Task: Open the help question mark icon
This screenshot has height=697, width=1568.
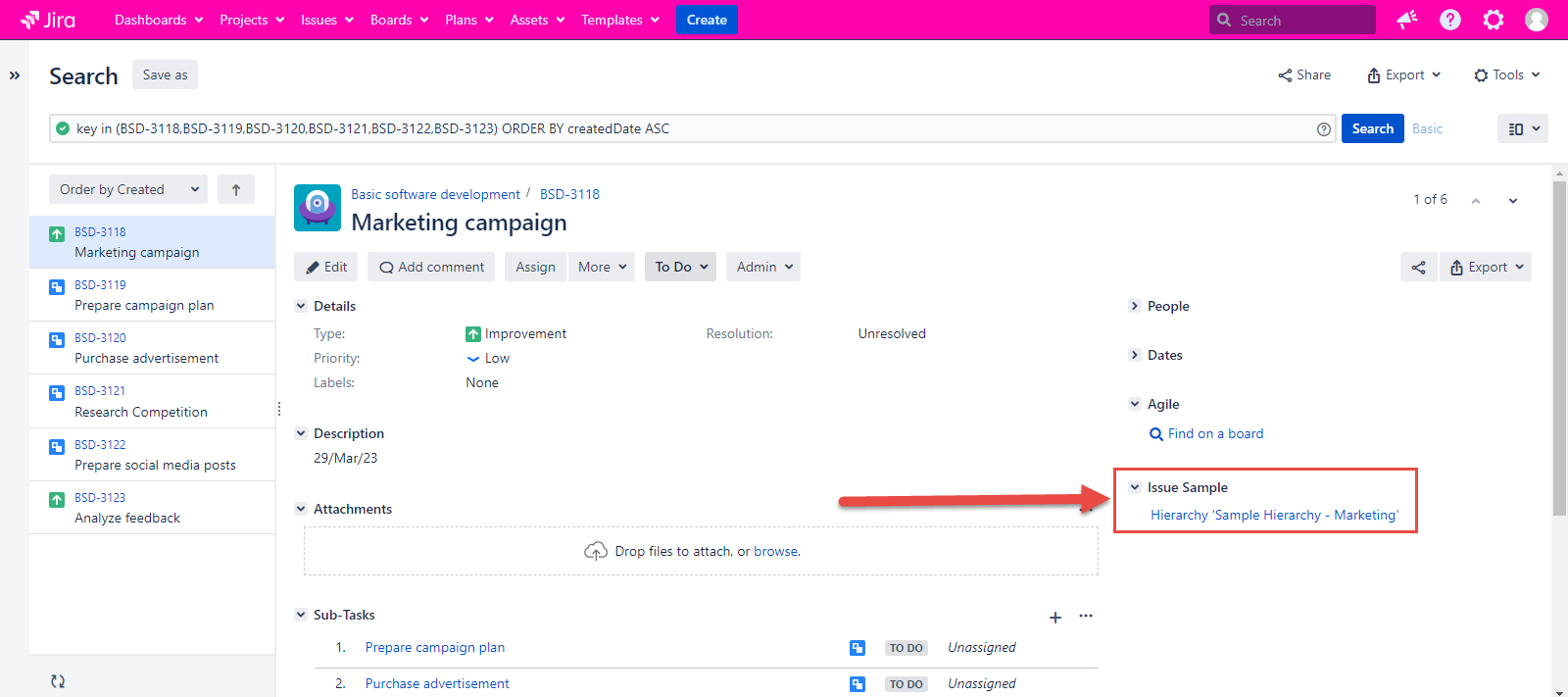Action: point(1450,20)
